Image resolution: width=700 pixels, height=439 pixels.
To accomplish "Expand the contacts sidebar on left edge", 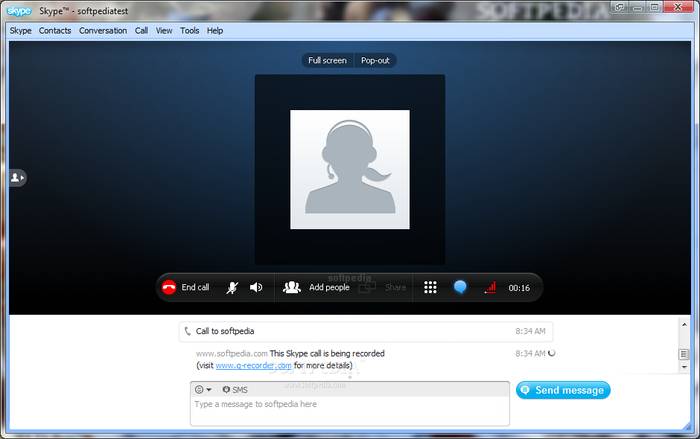I will [17, 177].
